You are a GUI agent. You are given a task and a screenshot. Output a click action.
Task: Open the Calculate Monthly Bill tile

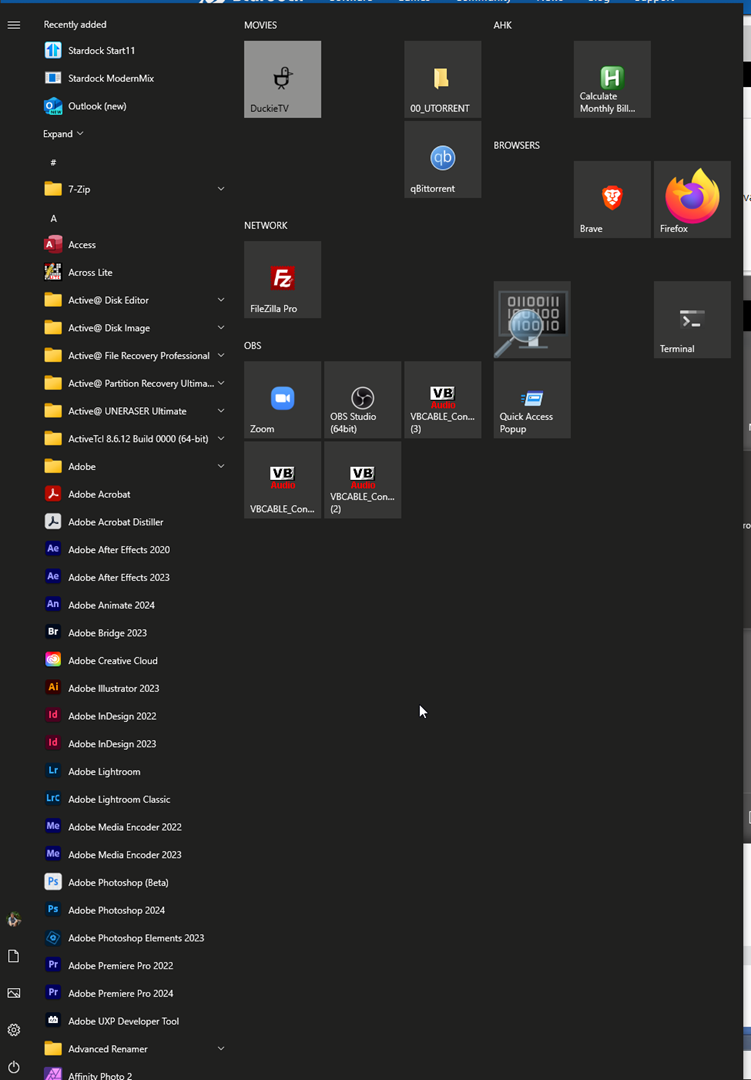[x=612, y=79]
